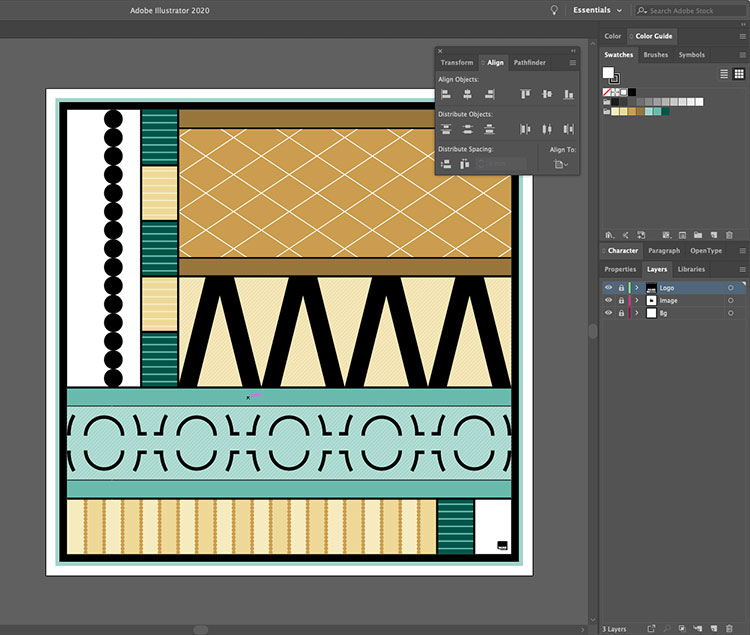Hide the Logo layer with the eye icon
This screenshot has width=750, height=635.
[609, 288]
